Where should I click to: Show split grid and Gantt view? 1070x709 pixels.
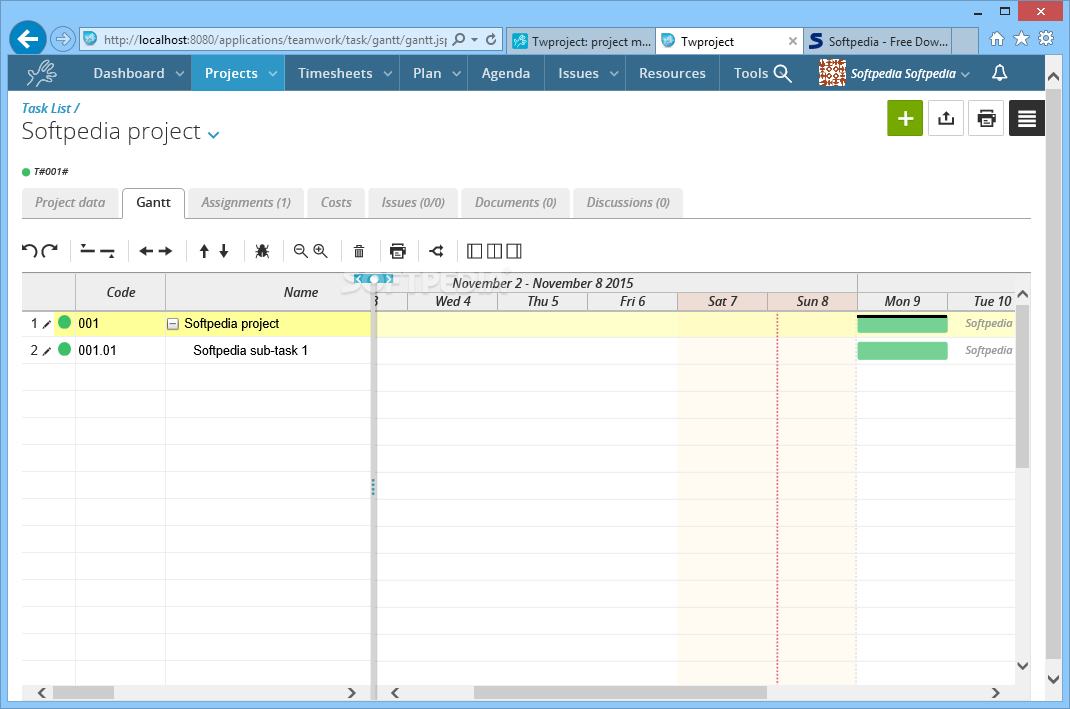[495, 251]
